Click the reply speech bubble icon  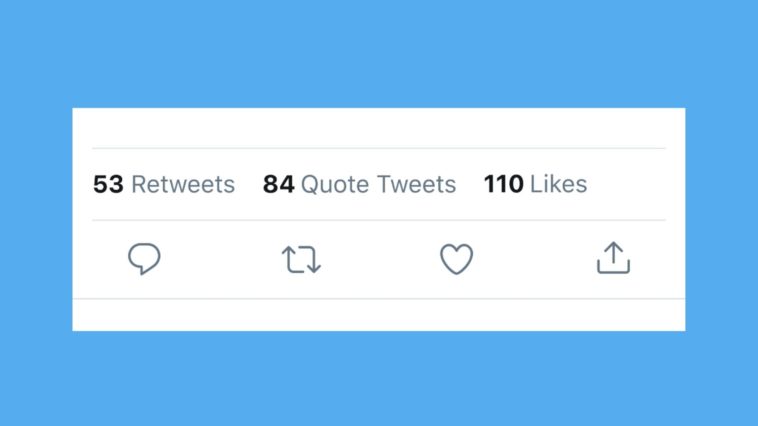pyautogui.click(x=145, y=260)
